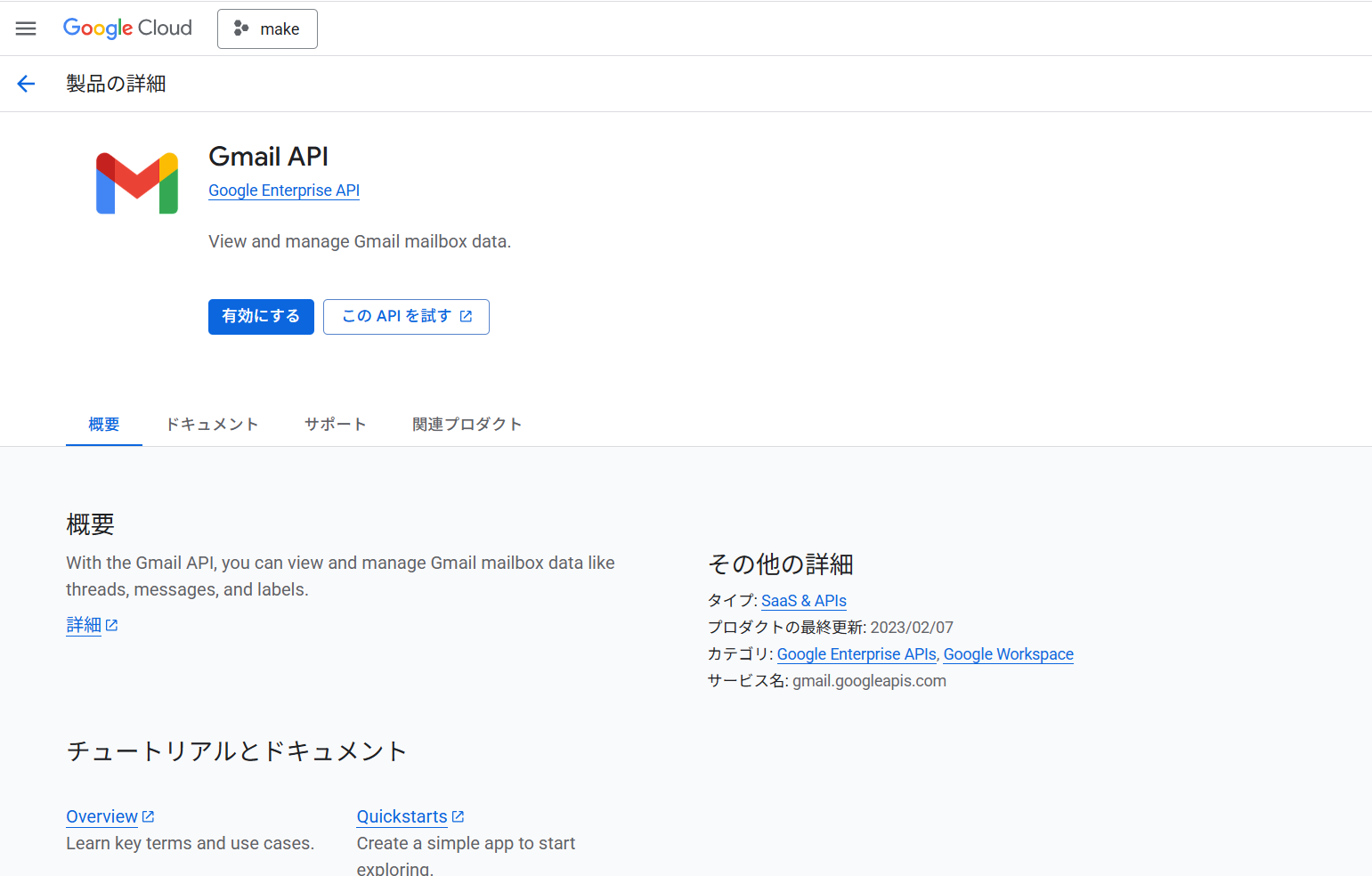Open the hamburger navigation menu

(26, 28)
